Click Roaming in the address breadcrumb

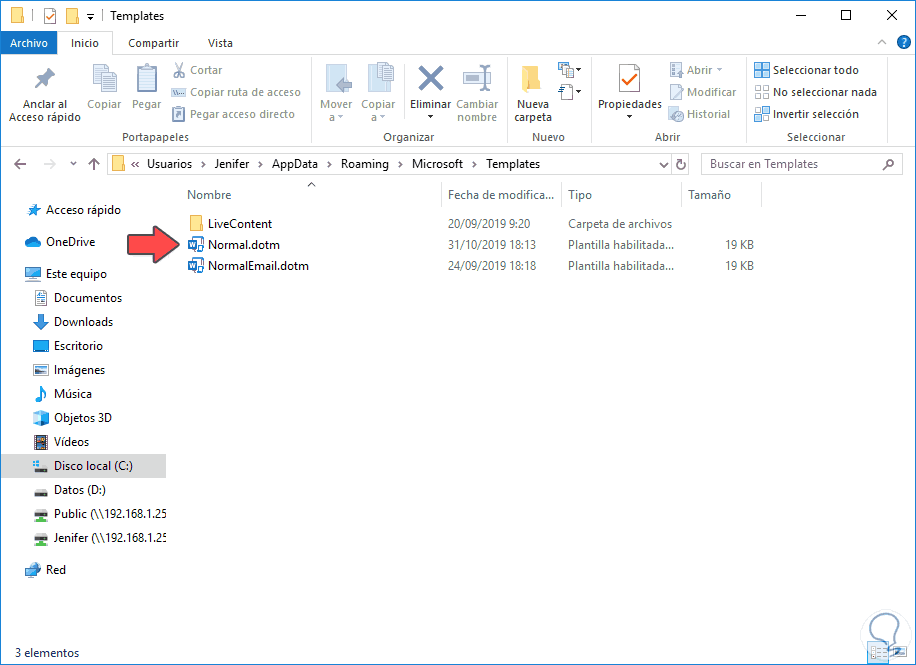pos(365,164)
